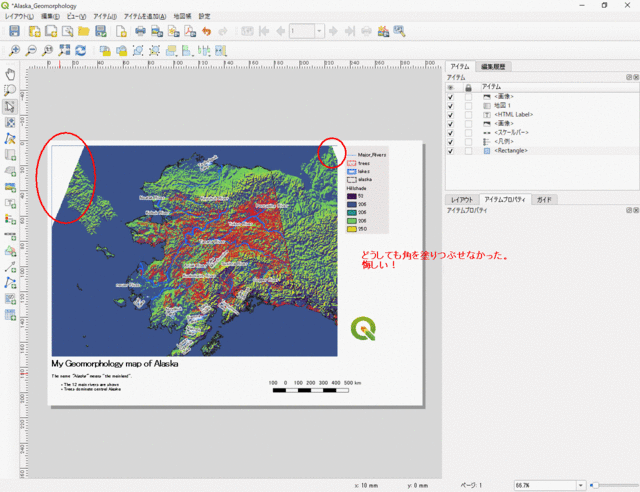Choose the Add shape tool
640x492 pixels.
(x=10, y=251)
